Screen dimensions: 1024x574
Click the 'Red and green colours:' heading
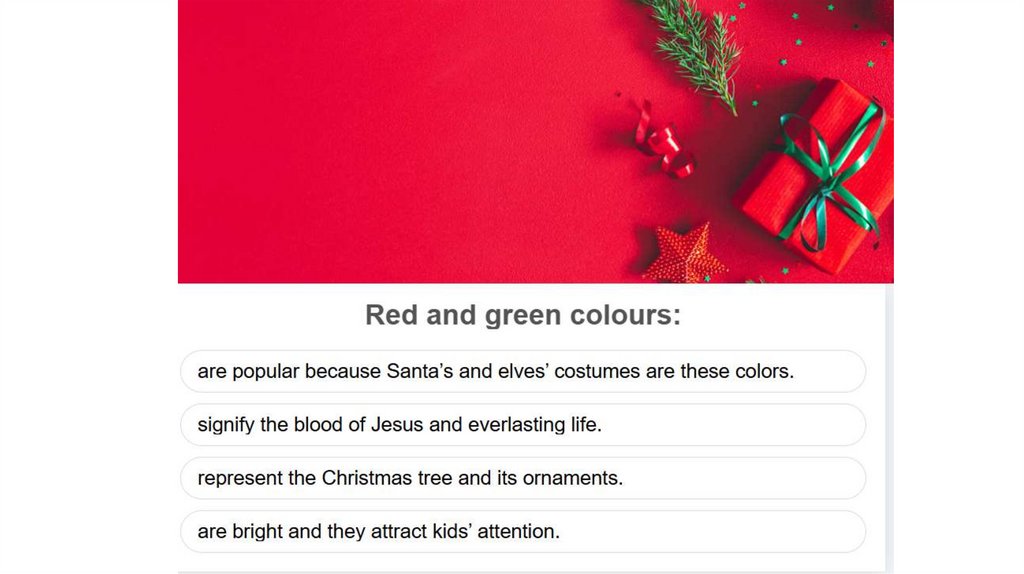522,315
